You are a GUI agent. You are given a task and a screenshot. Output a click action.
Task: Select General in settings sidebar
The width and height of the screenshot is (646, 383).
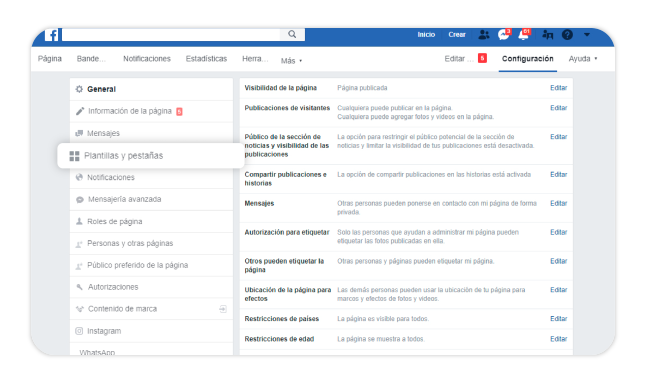tap(151, 89)
